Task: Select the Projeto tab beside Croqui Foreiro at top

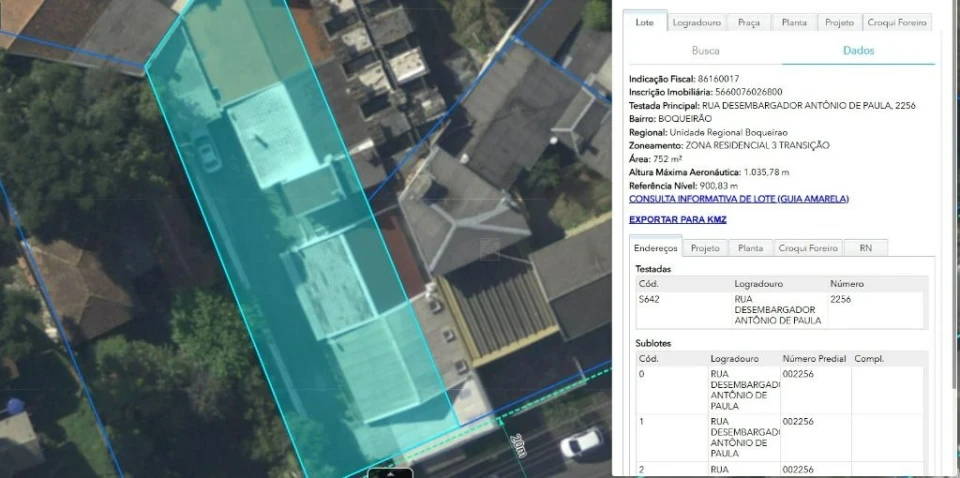Action: click(x=839, y=23)
